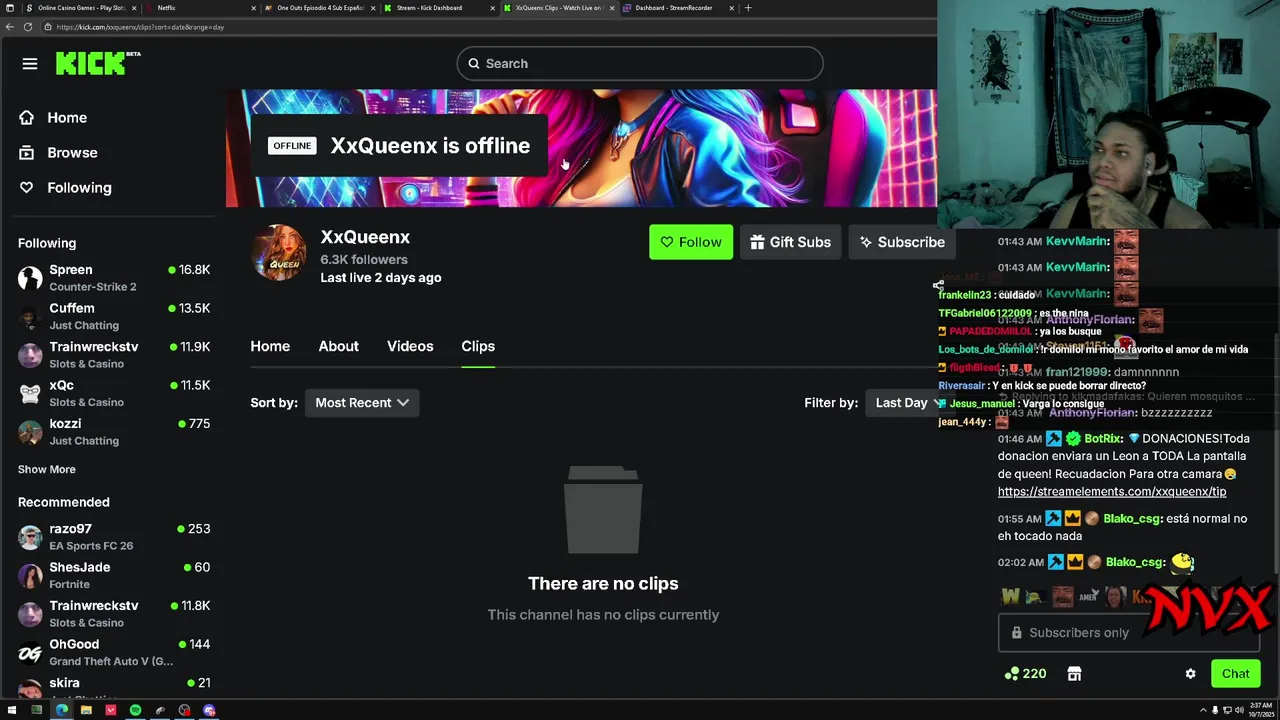
Task: Open Spreen channel from following list
Action: 113,278
